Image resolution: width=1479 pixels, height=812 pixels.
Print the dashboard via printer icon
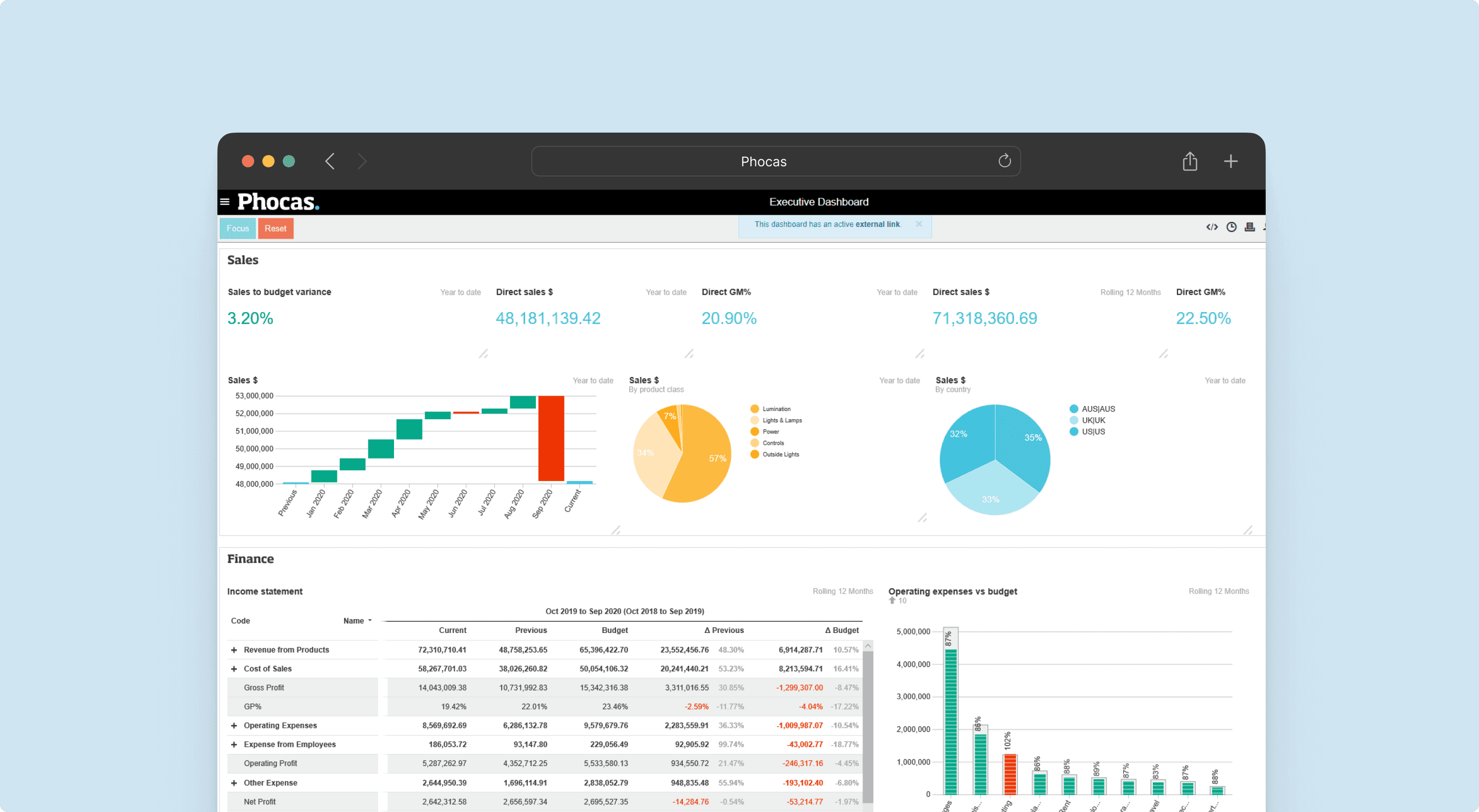tap(1249, 227)
